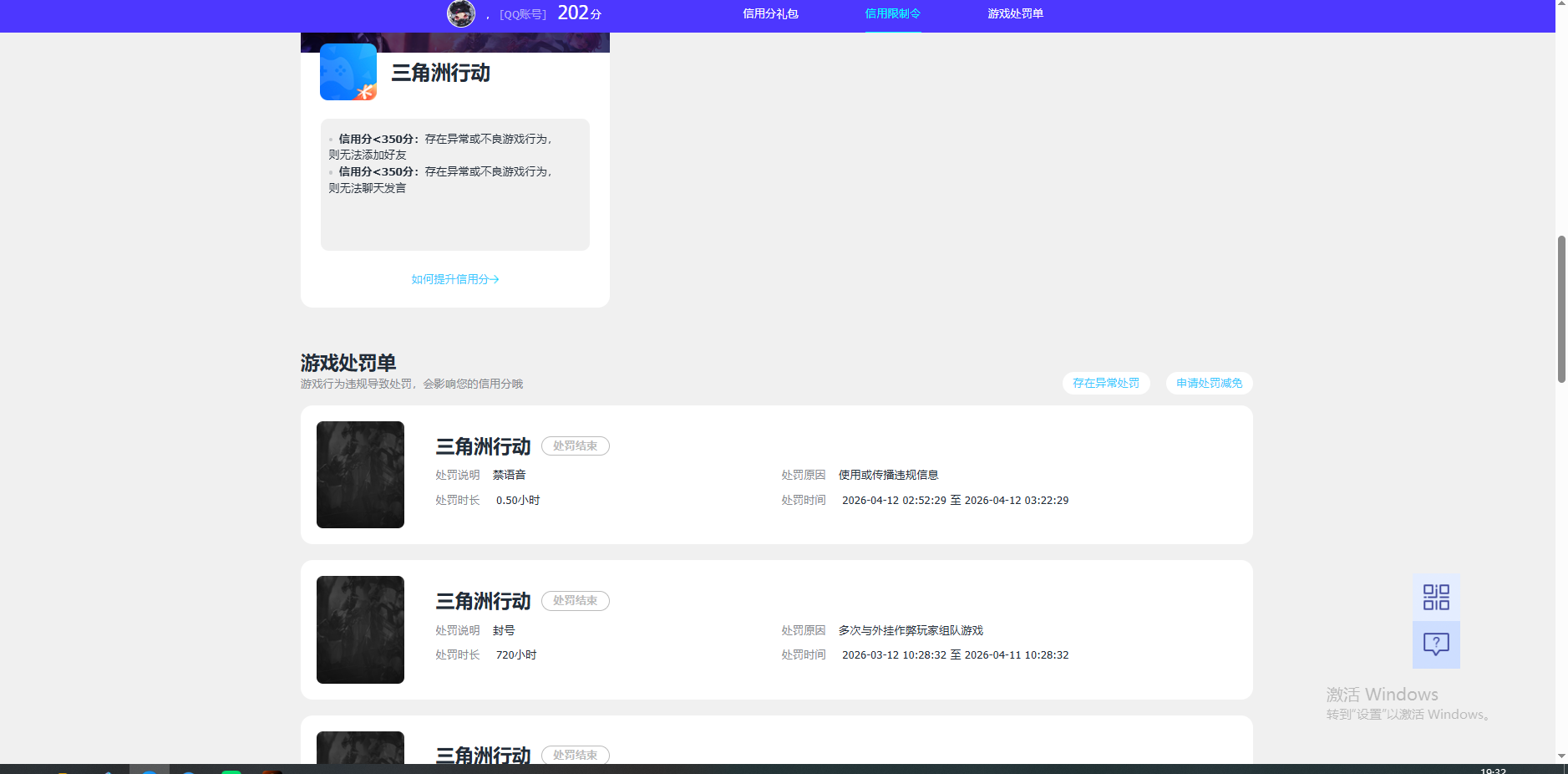This screenshot has width=1568, height=774.
Task: Click the 三角洲行动 title of the 禁语音 card
Action: [x=483, y=446]
